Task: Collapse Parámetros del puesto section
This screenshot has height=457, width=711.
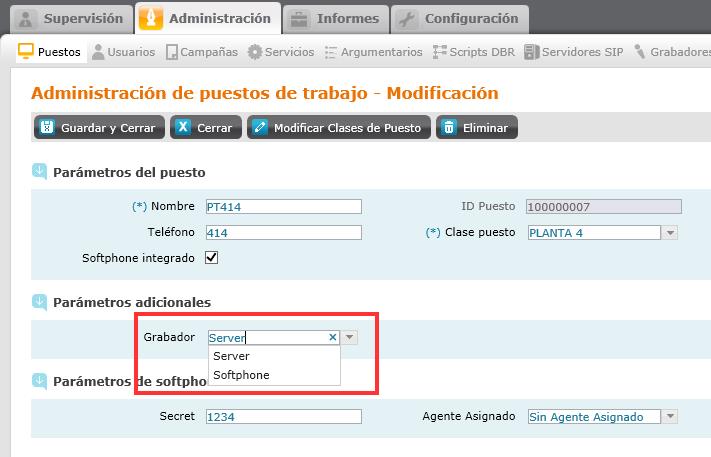Action: pyautogui.click(x=39, y=172)
